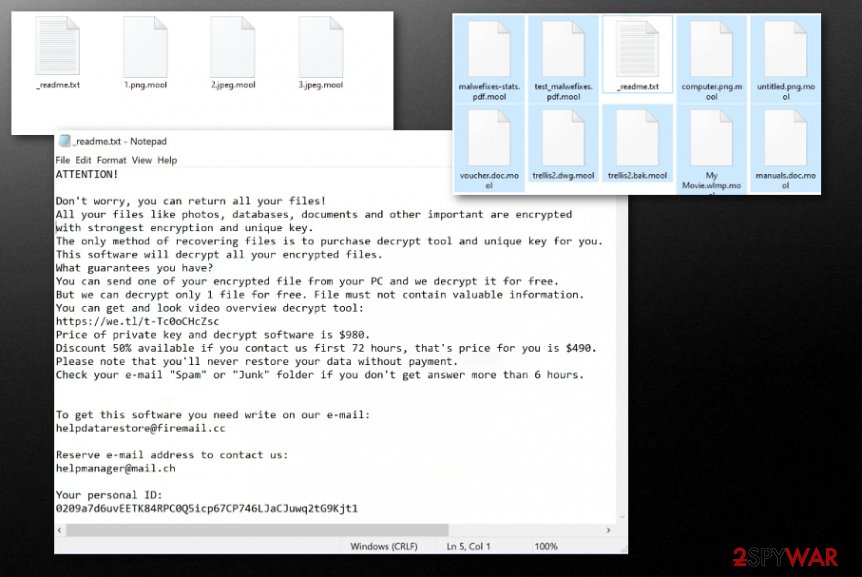This screenshot has height=577, width=862.
Task: Select the 3.jpeg.mool file icon
Action: point(321,53)
